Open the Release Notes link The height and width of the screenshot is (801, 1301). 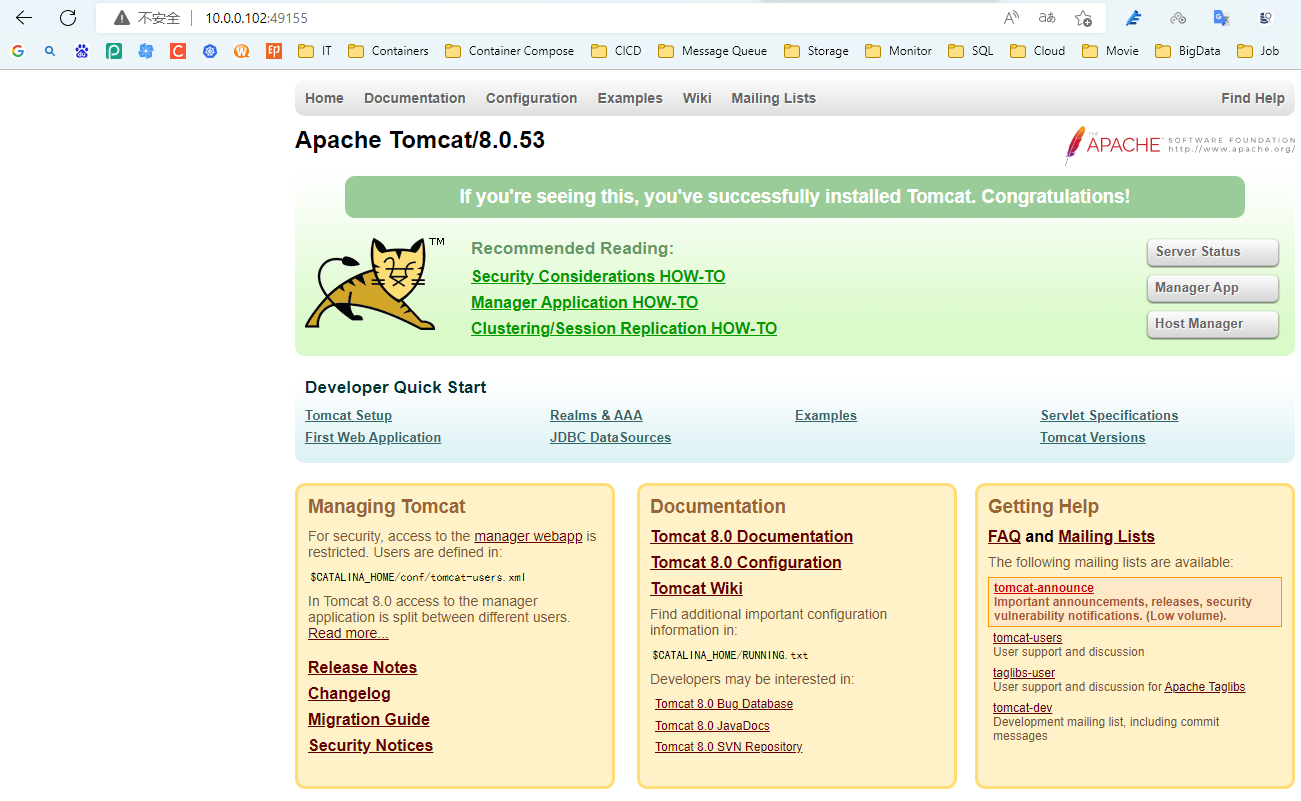pos(362,667)
